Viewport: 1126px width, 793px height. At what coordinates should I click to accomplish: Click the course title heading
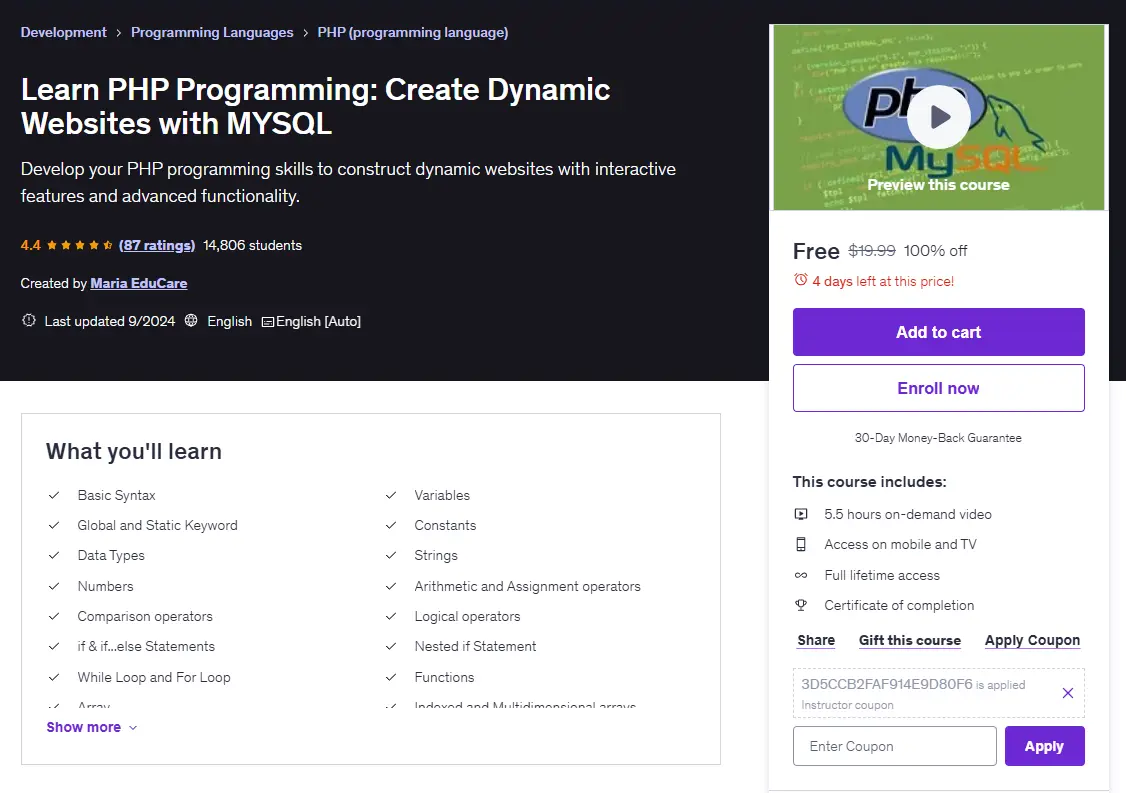315,106
